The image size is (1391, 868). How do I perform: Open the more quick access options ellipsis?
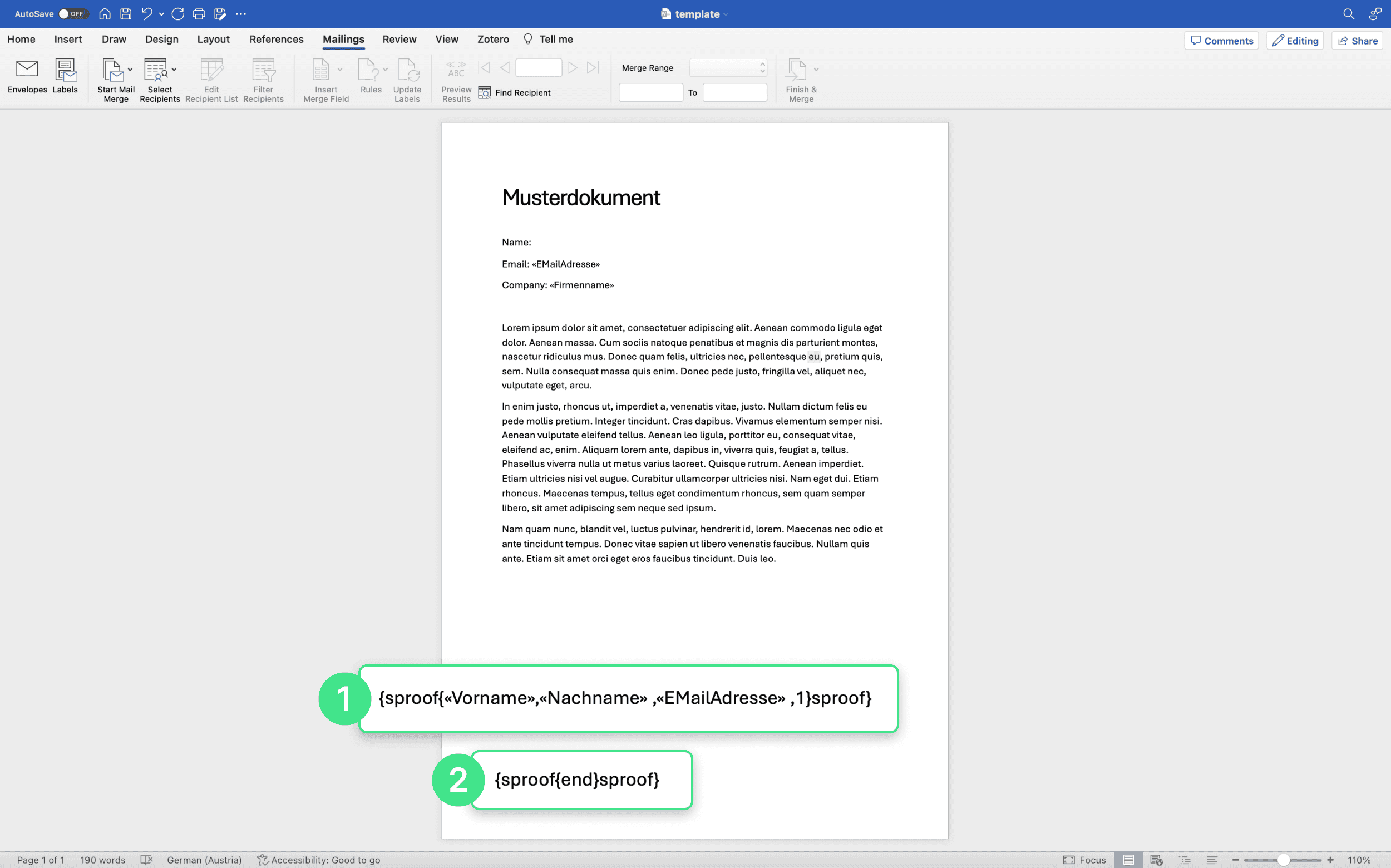(240, 14)
